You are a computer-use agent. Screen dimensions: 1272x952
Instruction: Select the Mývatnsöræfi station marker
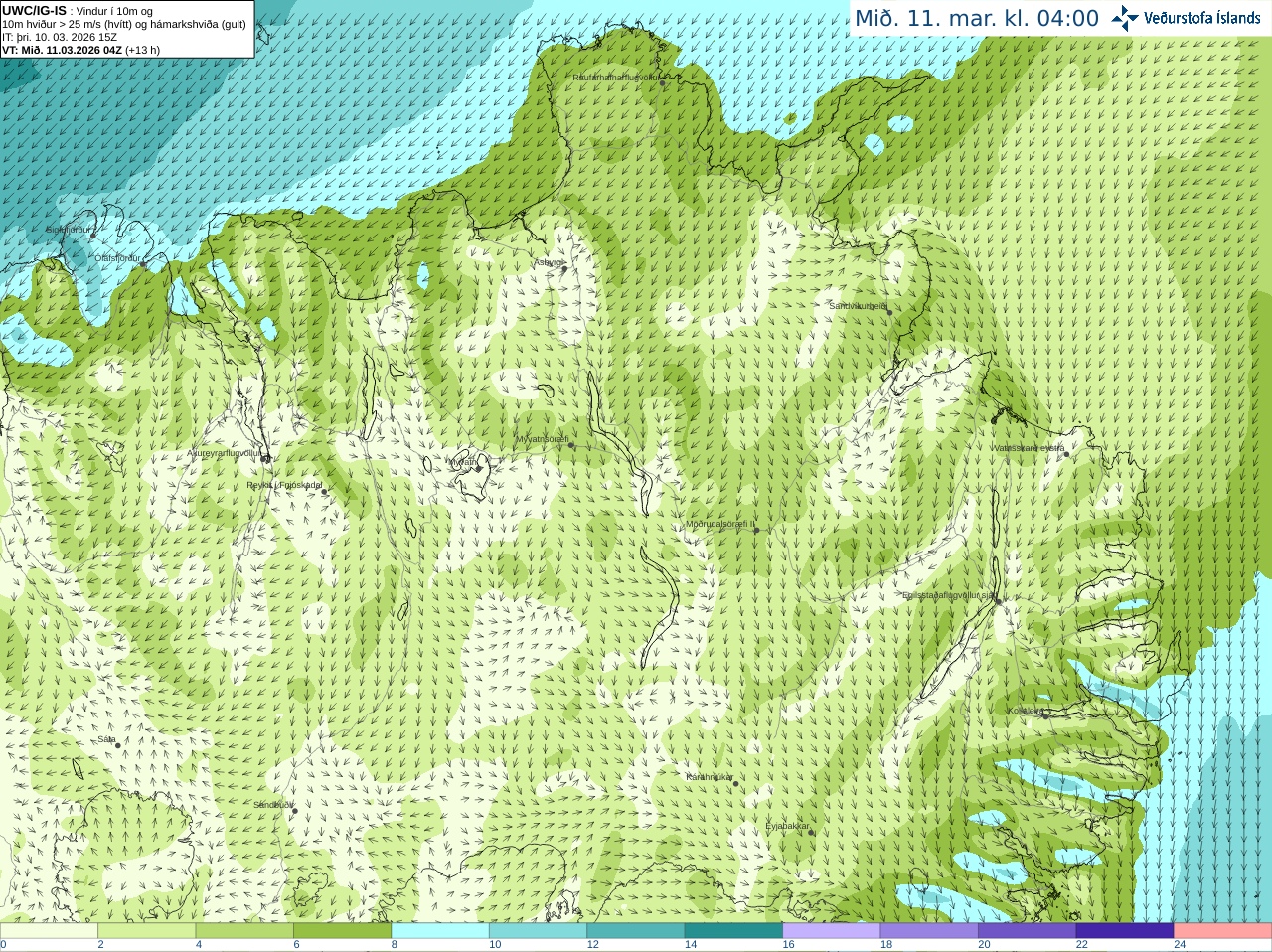[570, 445]
